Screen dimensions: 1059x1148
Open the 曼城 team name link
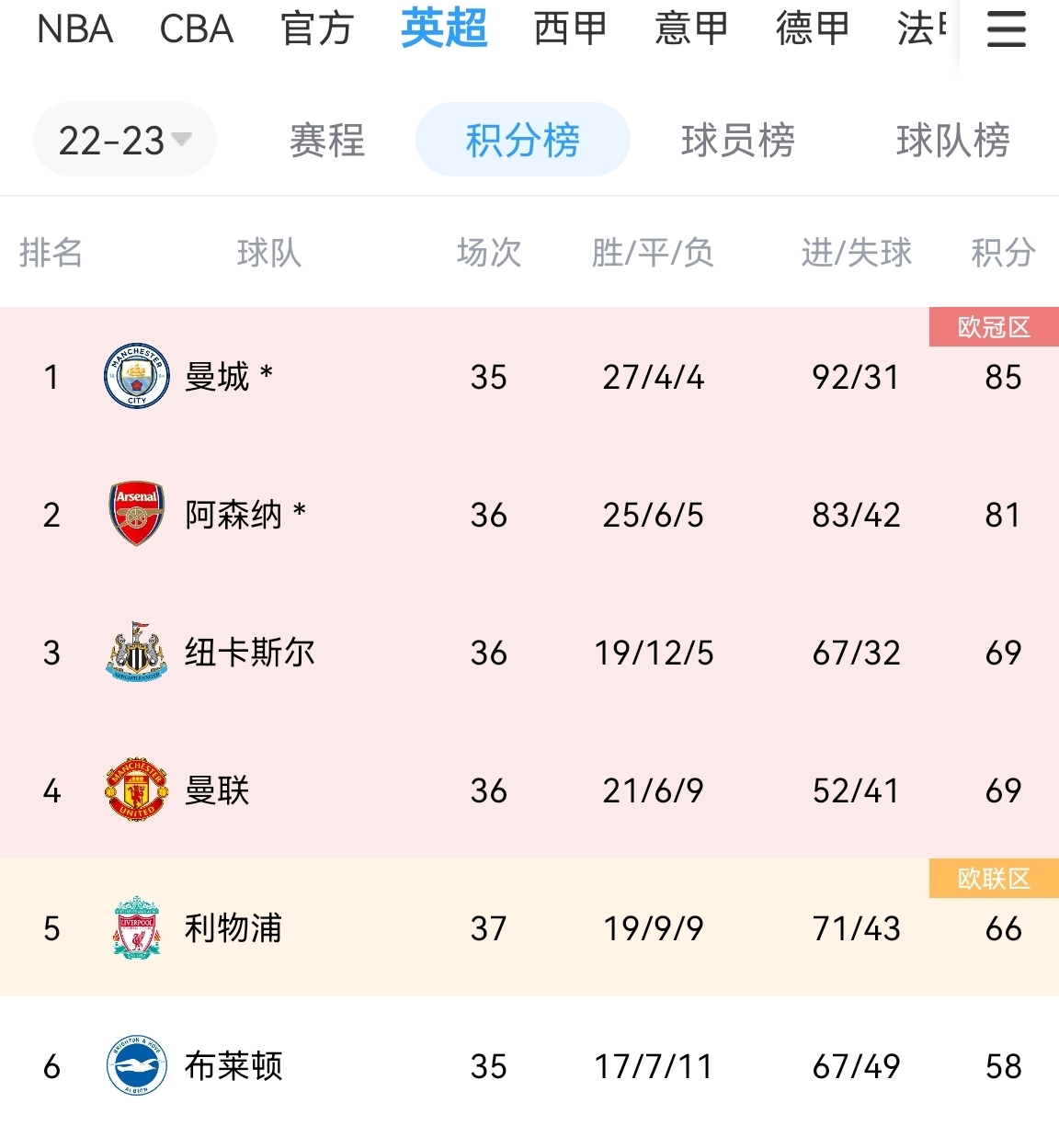[x=217, y=377]
